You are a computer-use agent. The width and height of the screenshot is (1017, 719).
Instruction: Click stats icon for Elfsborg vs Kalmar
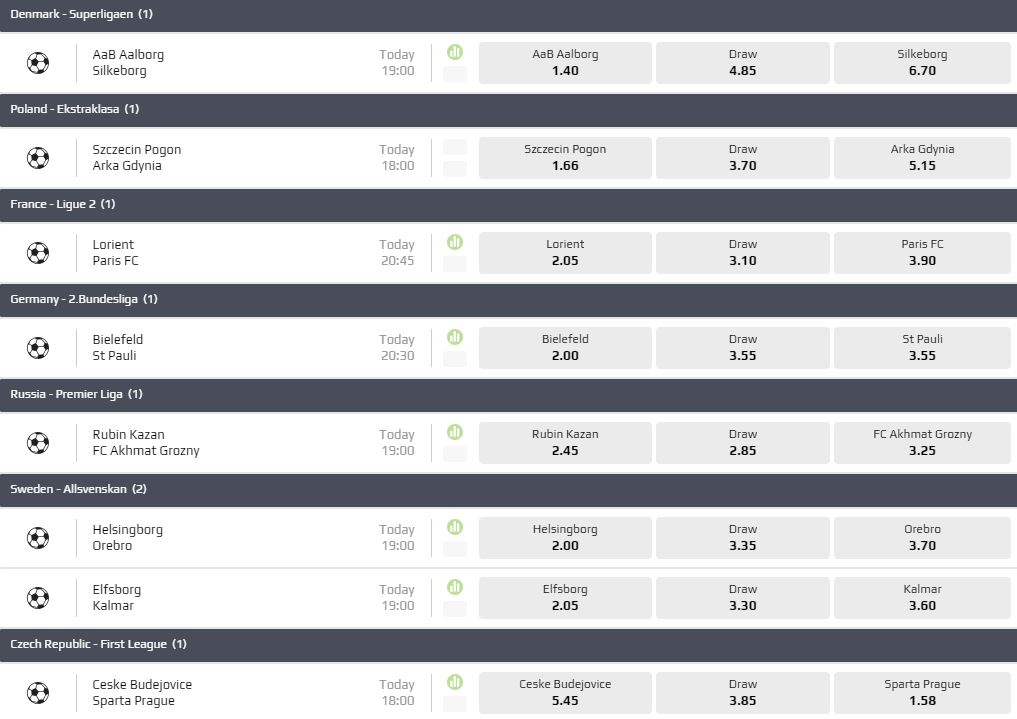(455, 587)
